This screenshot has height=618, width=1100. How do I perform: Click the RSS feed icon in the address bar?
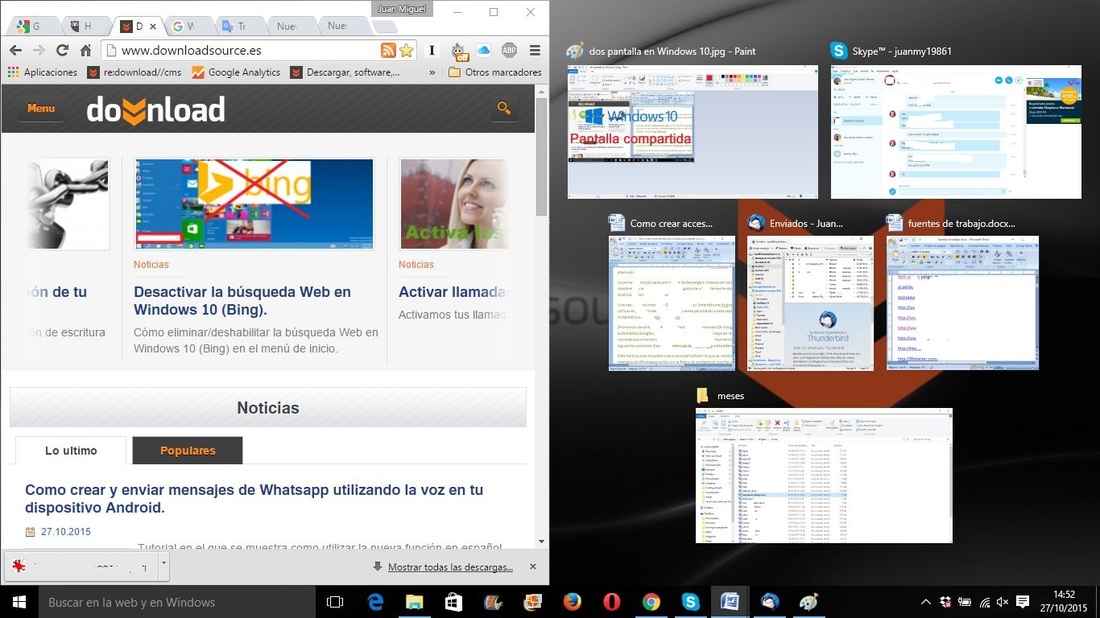[388, 50]
